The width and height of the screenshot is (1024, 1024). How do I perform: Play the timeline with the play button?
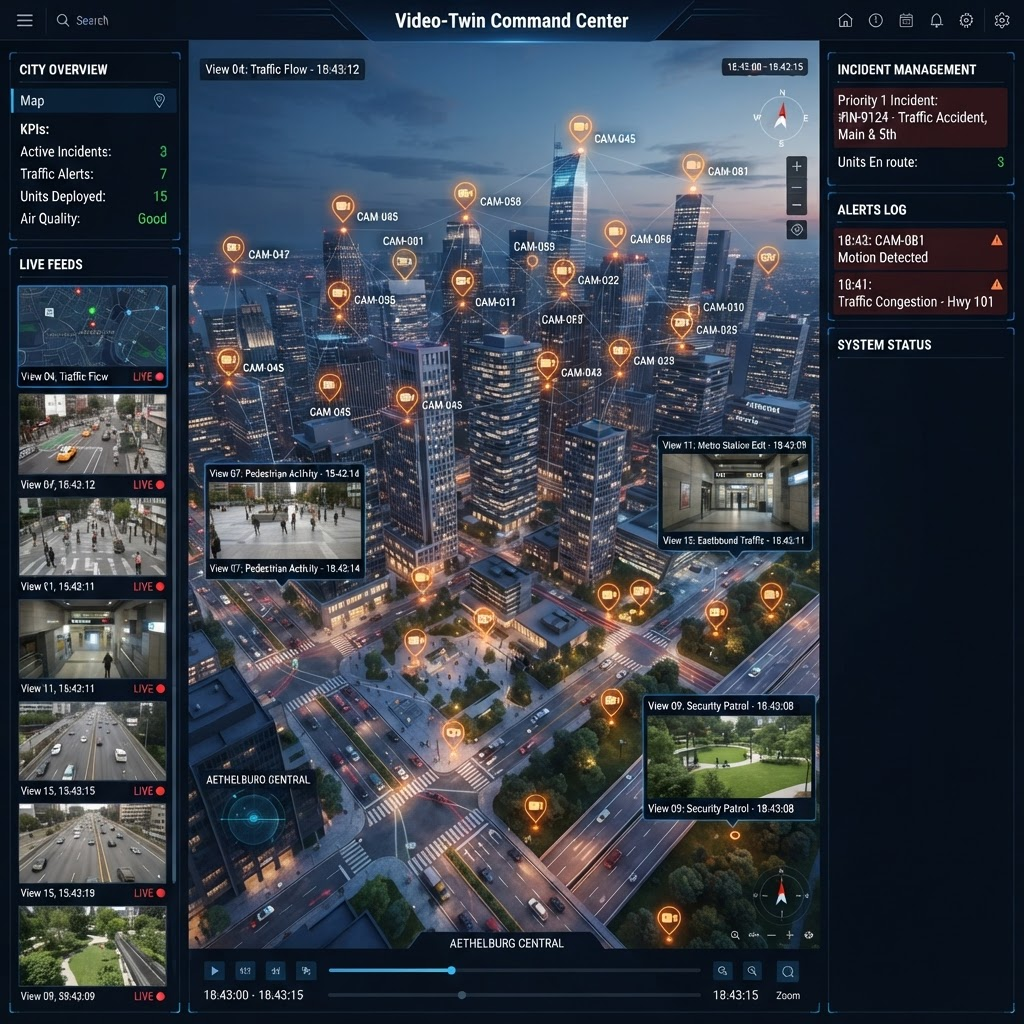[214, 971]
